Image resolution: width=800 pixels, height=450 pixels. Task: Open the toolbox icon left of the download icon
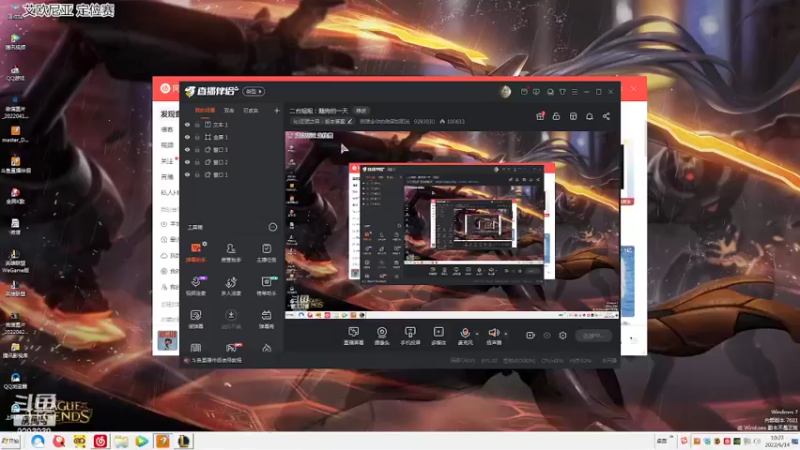pyautogui.click(x=196, y=319)
